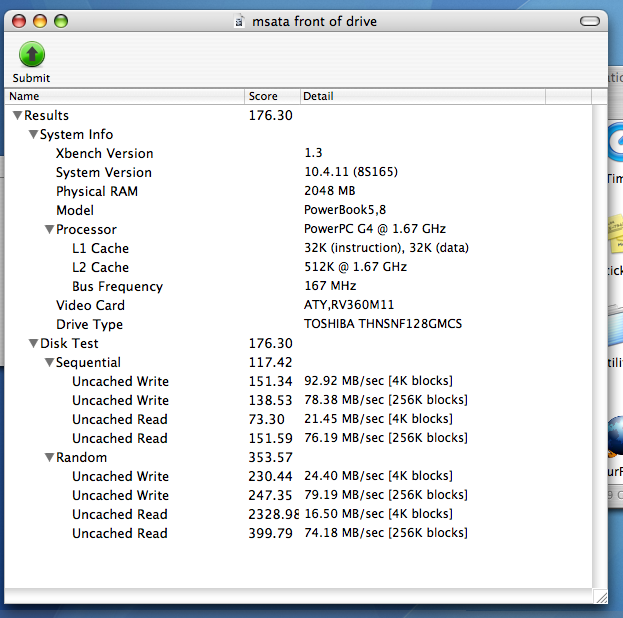Select the System Version row

298,172
